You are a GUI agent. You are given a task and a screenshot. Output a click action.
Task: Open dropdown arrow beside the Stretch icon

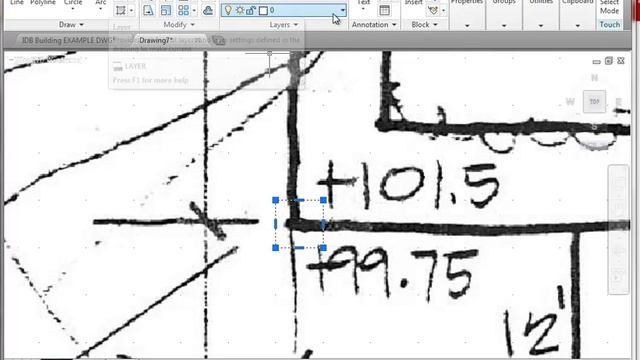131,10
